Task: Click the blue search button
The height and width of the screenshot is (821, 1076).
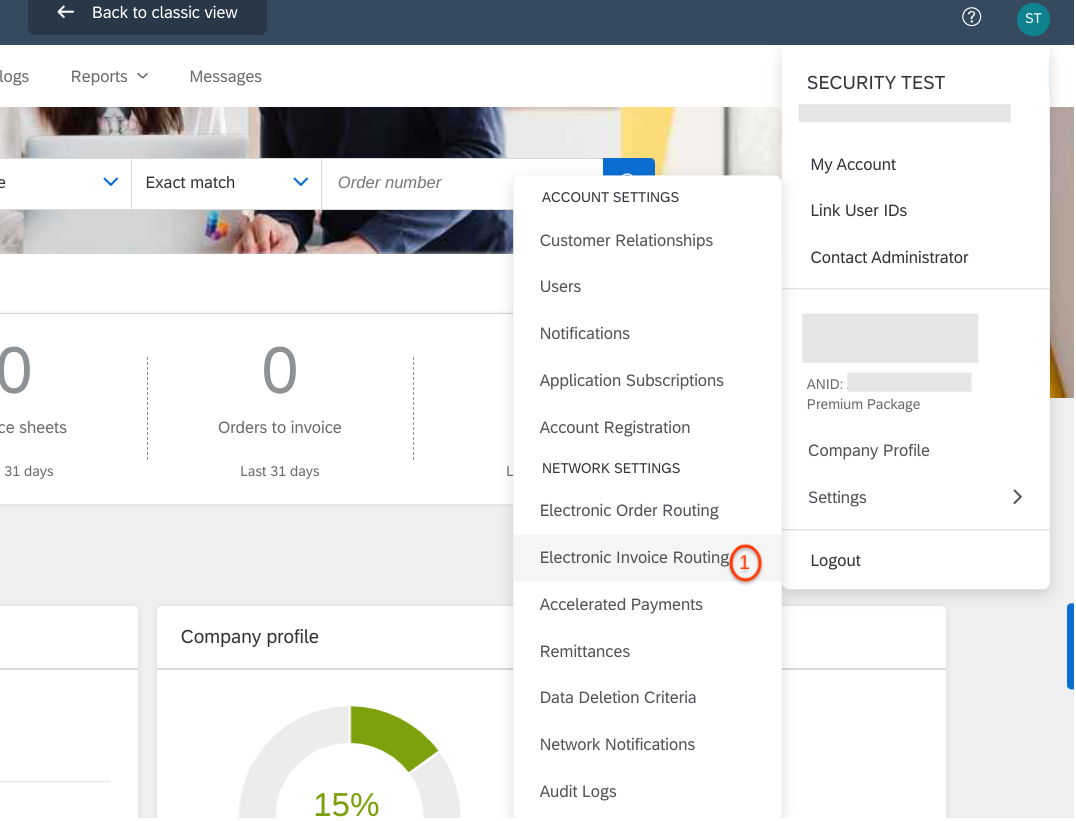Action: (629, 167)
